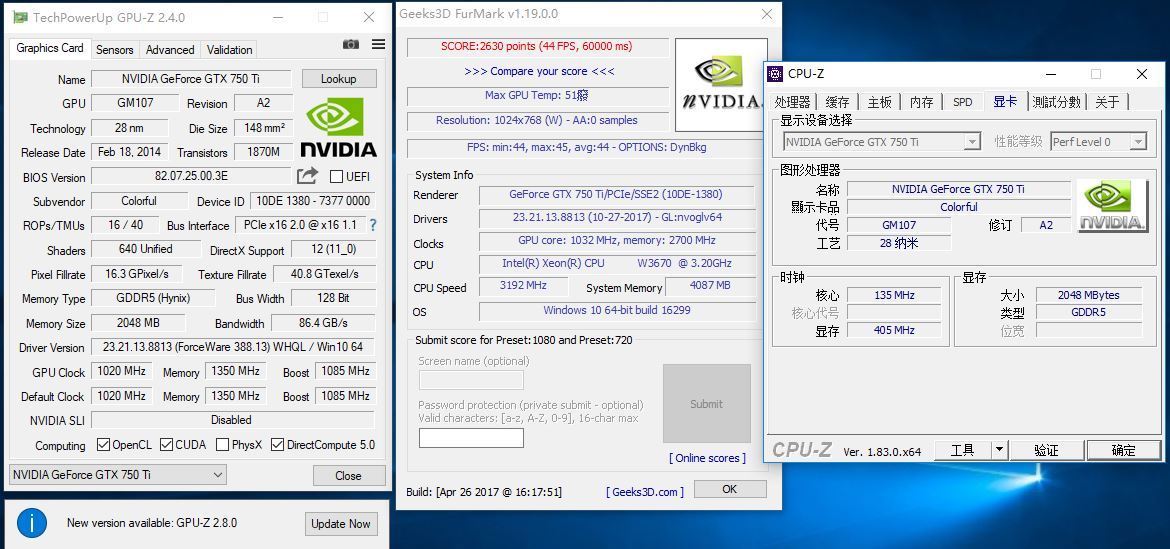The height and width of the screenshot is (549, 1170).
Task: Select the SPD tab in CPU-Z
Action: click(x=963, y=102)
